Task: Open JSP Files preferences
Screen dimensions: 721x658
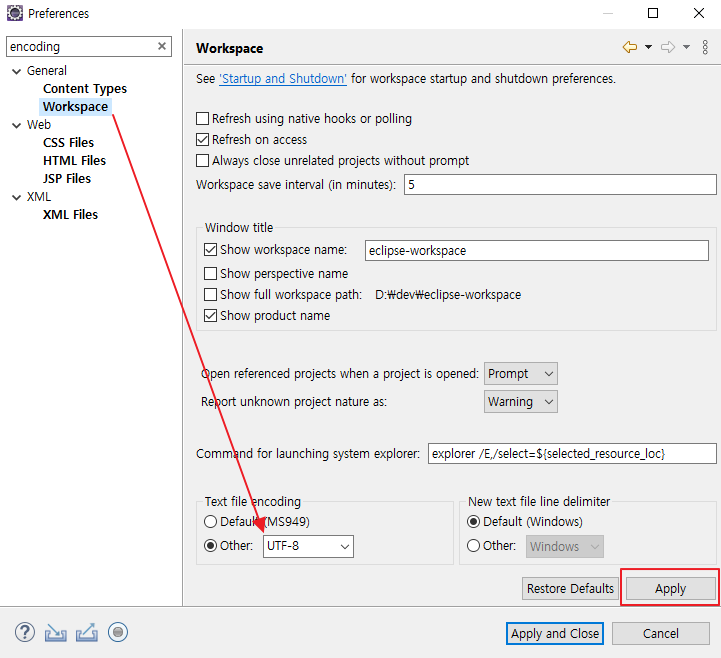Action: click(67, 178)
